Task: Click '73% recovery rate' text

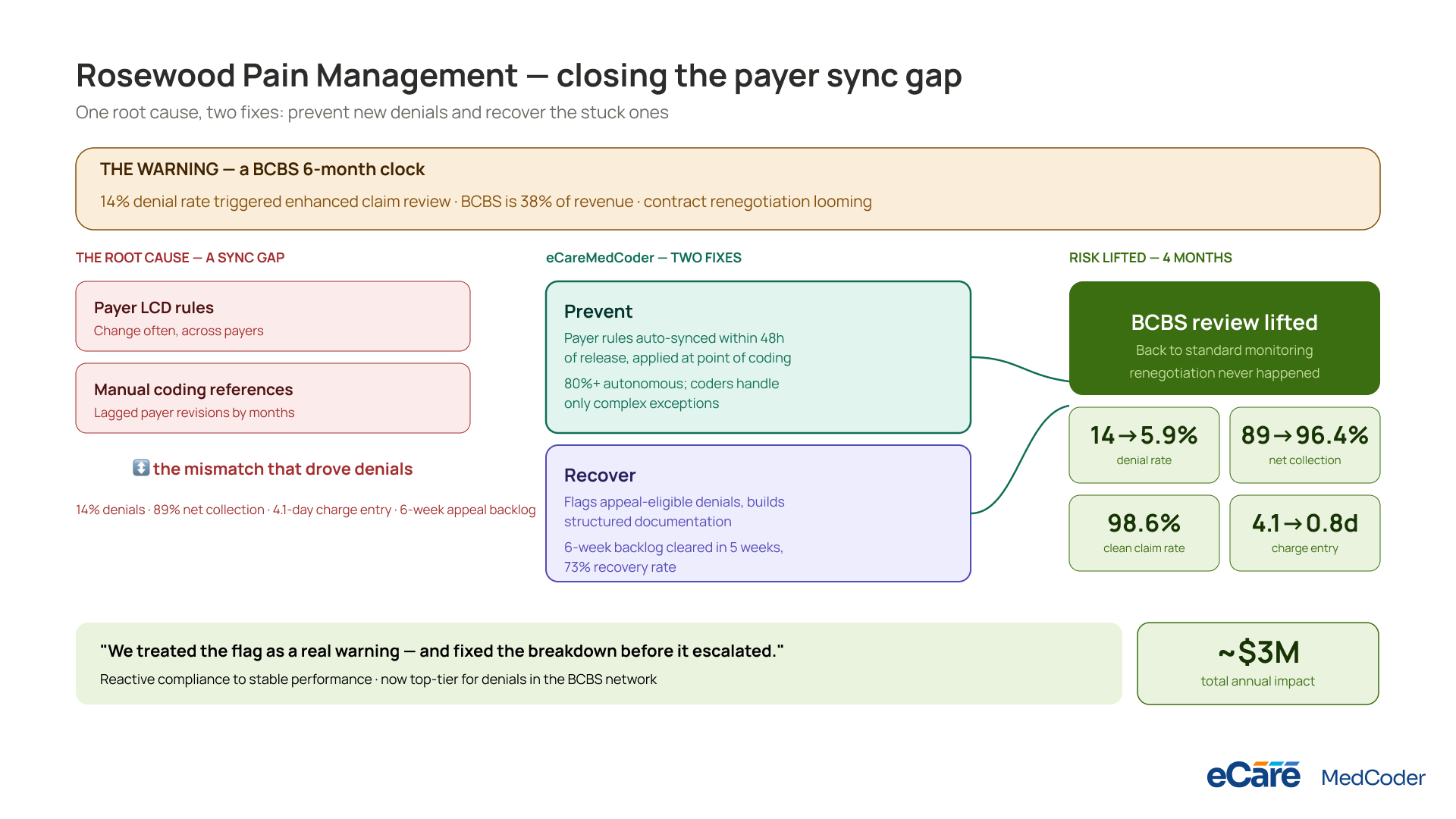Action: pos(620,567)
